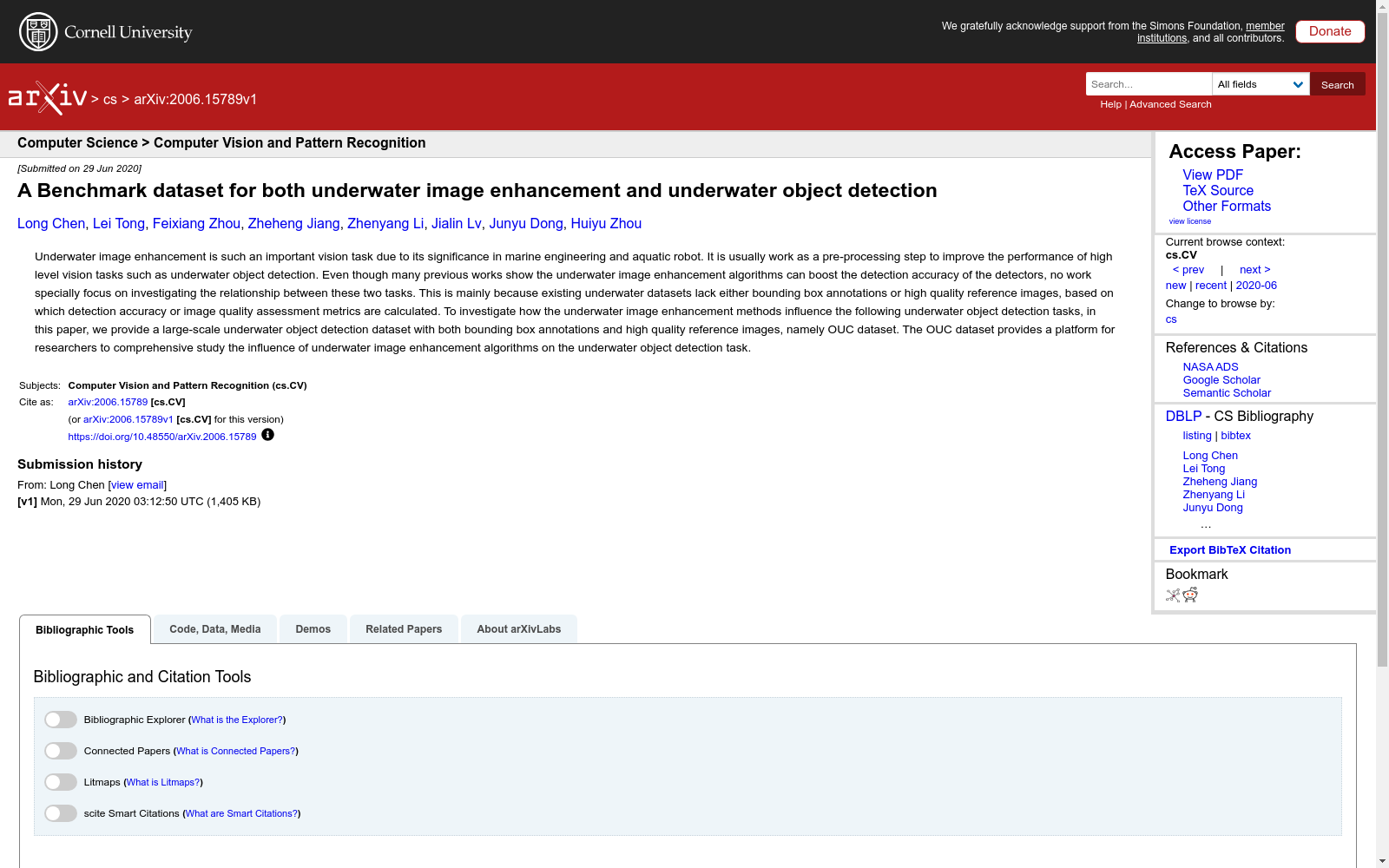
Task: Go to previous paper via prev link
Action: 1188,270
